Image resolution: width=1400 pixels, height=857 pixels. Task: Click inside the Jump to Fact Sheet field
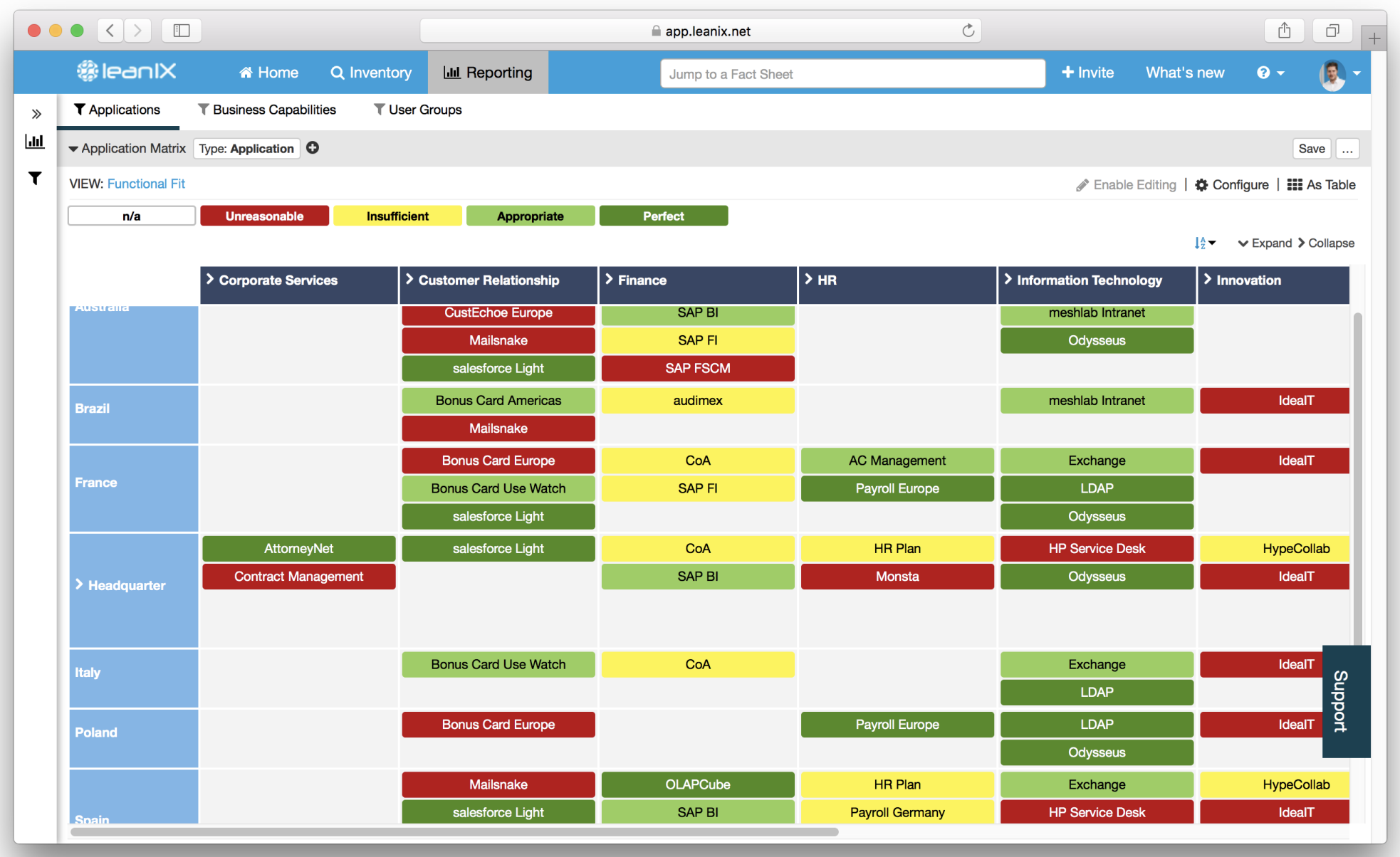pyautogui.click(x=852, y=73)
